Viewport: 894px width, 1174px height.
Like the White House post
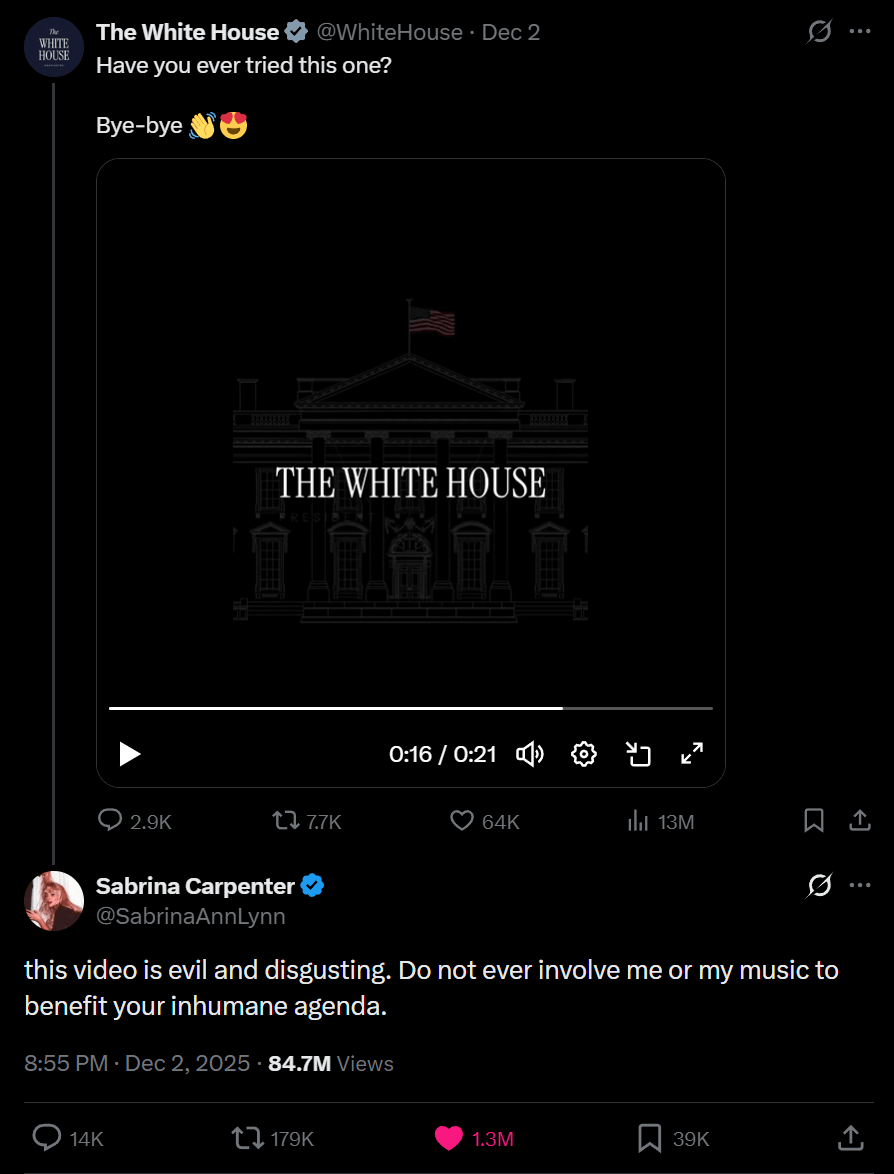pyautogui.click(x=462, y=821)
